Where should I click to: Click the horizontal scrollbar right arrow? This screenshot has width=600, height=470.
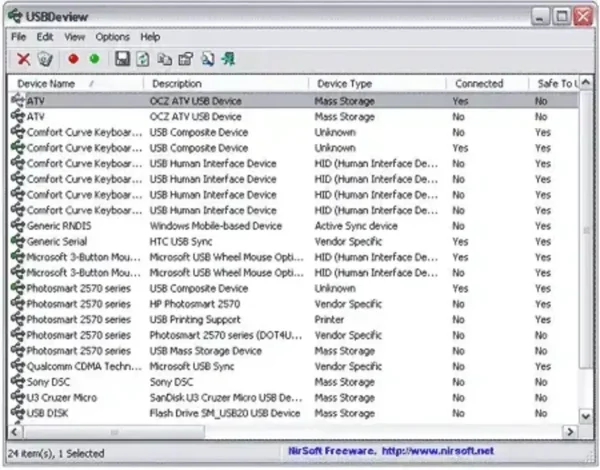click(570, 432)
